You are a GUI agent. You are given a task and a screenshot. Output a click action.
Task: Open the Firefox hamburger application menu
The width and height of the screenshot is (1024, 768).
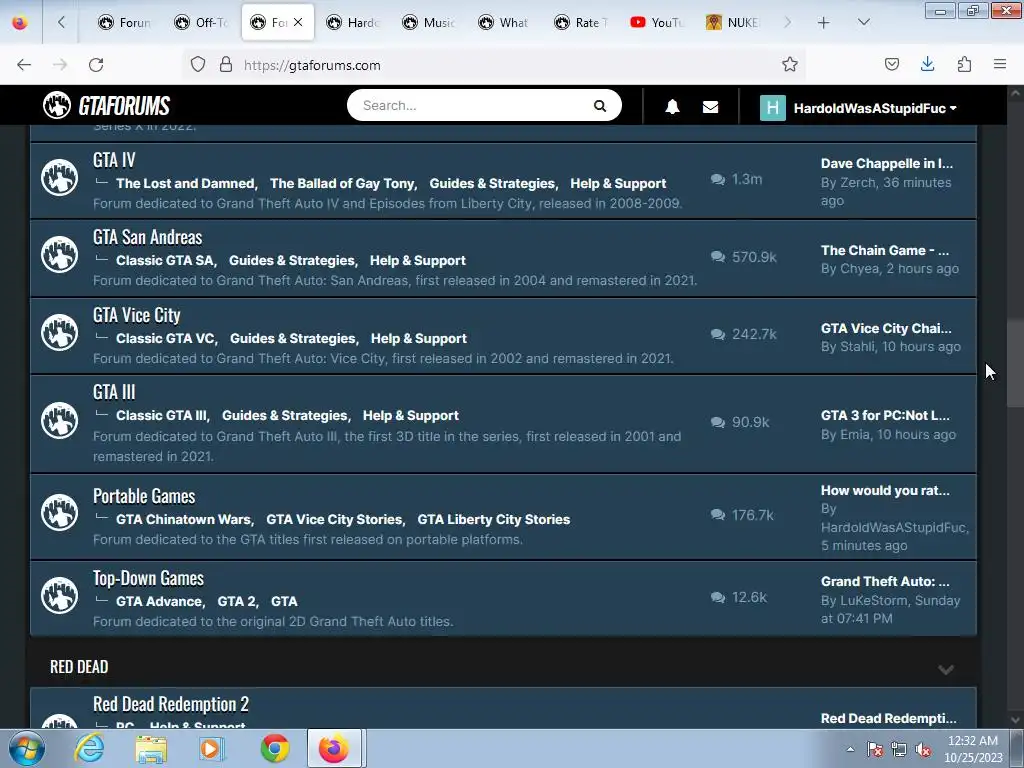(1000, 64)
